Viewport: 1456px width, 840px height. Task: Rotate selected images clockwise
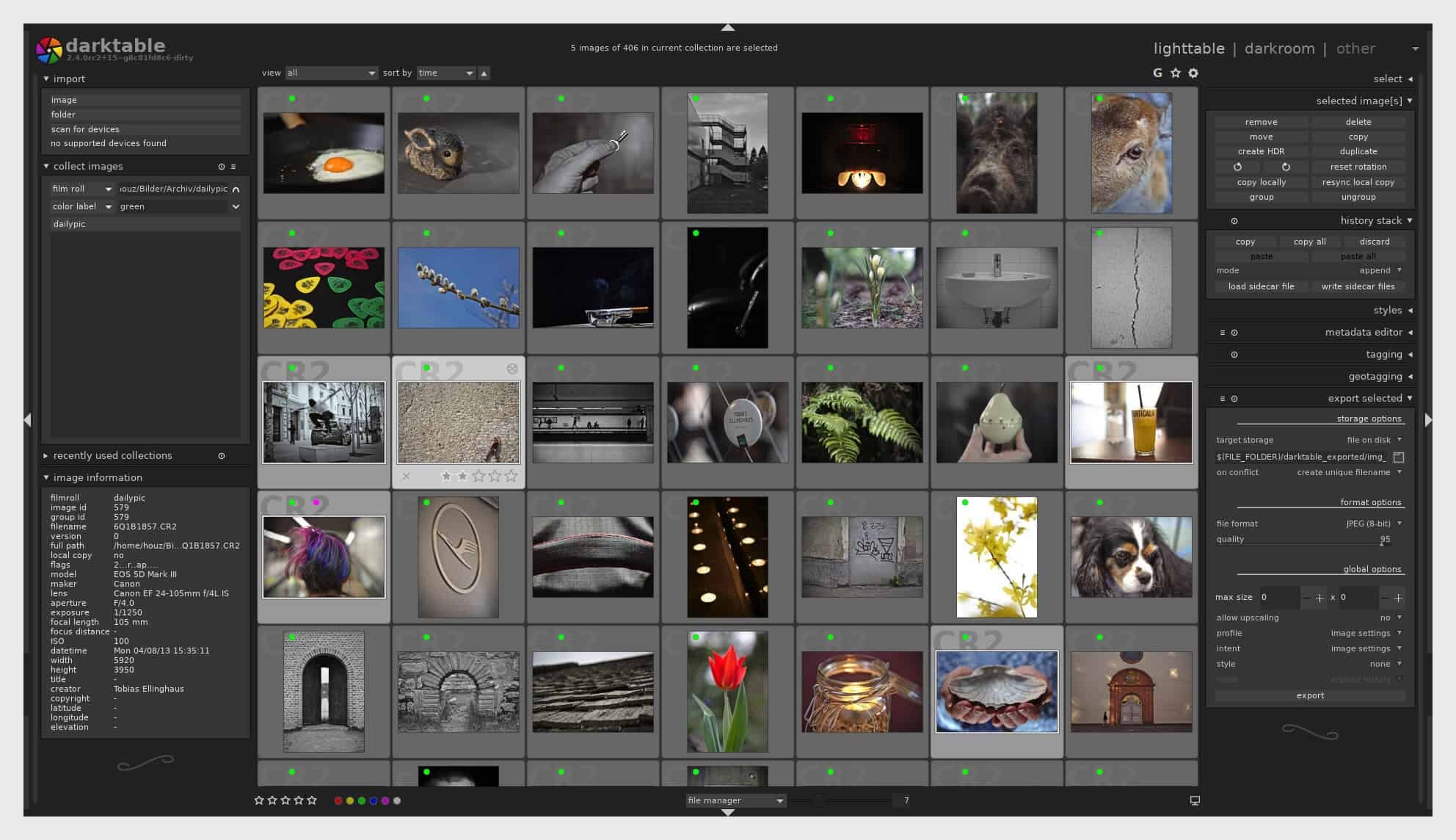click(x=1285, y=167)
